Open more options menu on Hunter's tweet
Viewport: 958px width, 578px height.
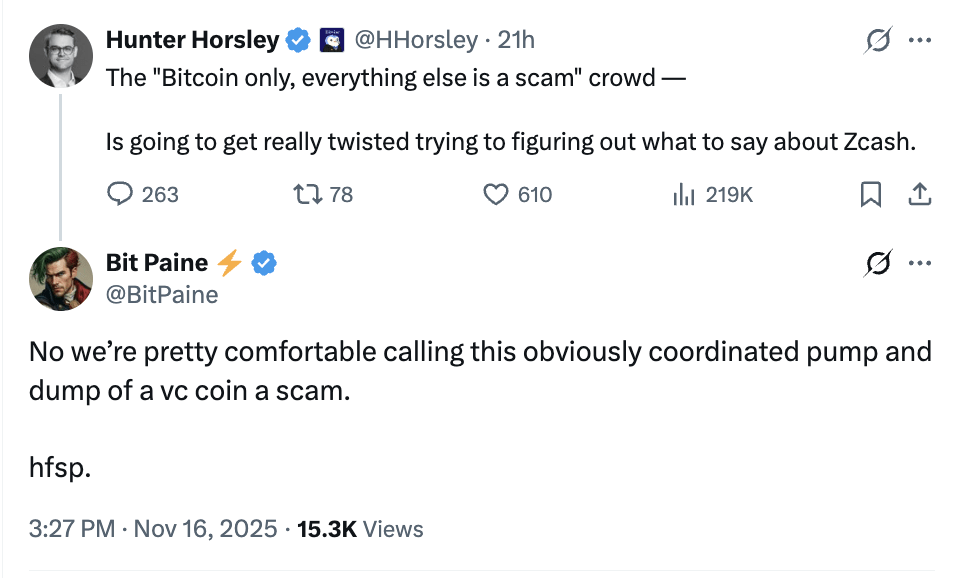pos(919,40)
